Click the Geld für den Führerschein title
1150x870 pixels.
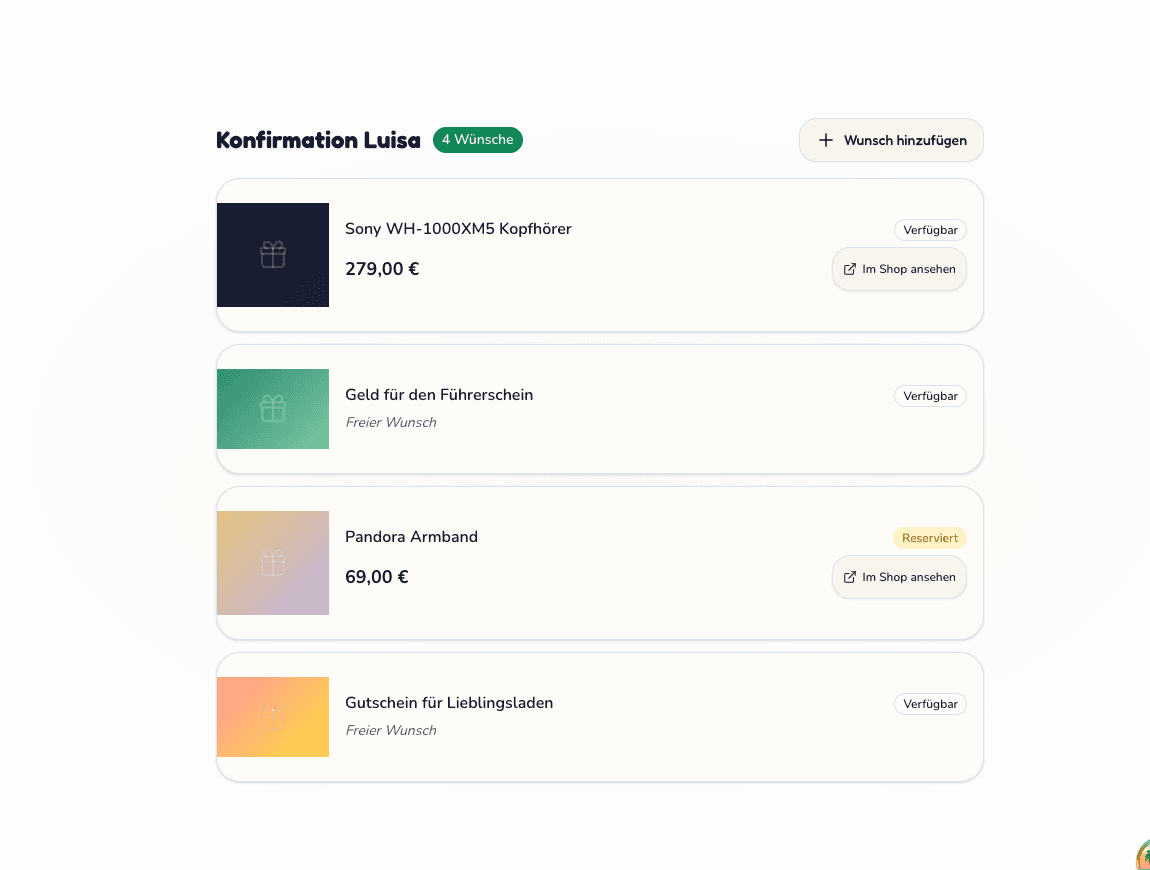click(x=439, y=395)
